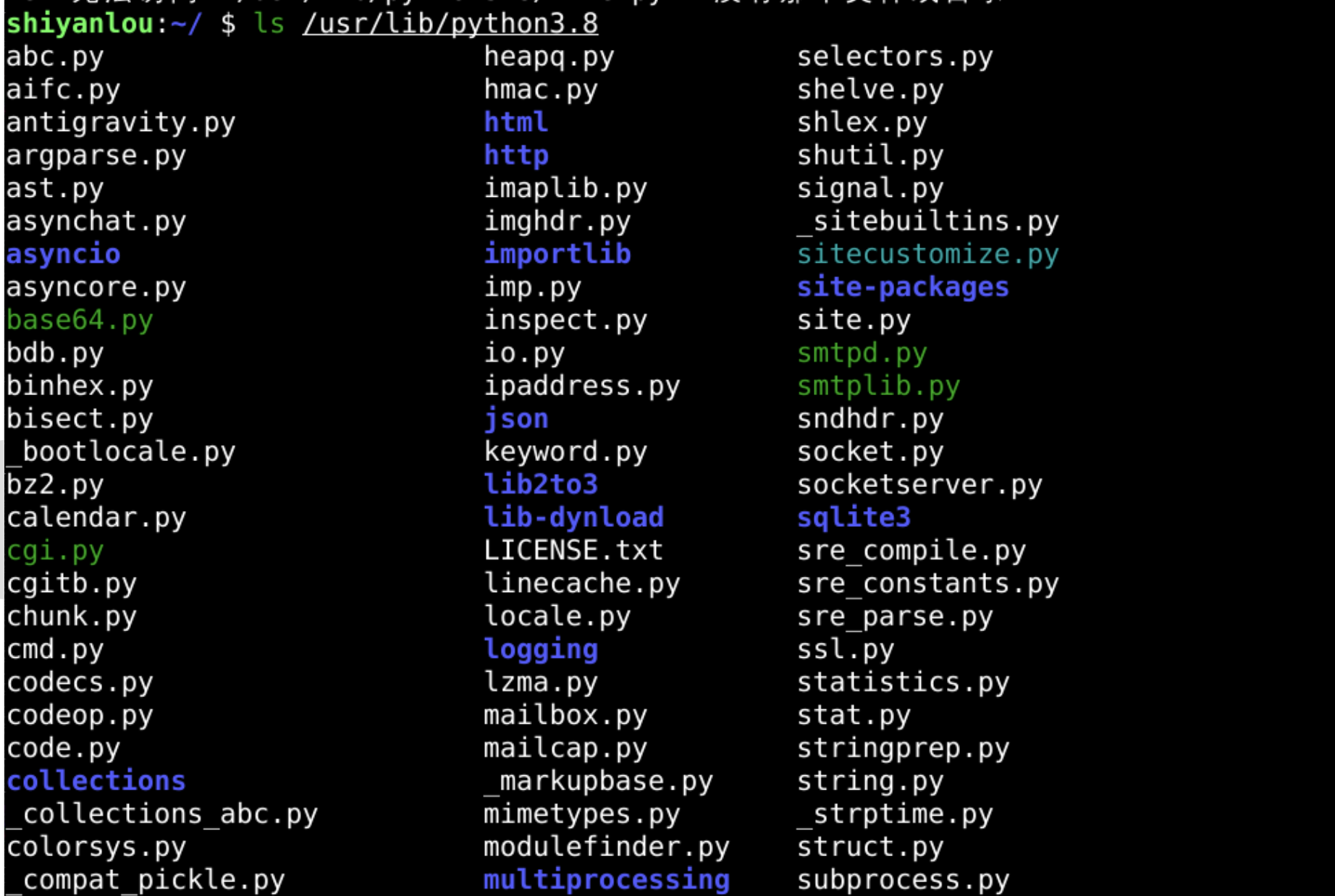Select socketserver.py file
The image size is (1335, 896).
pyautogui.click(x=919, y=485)
